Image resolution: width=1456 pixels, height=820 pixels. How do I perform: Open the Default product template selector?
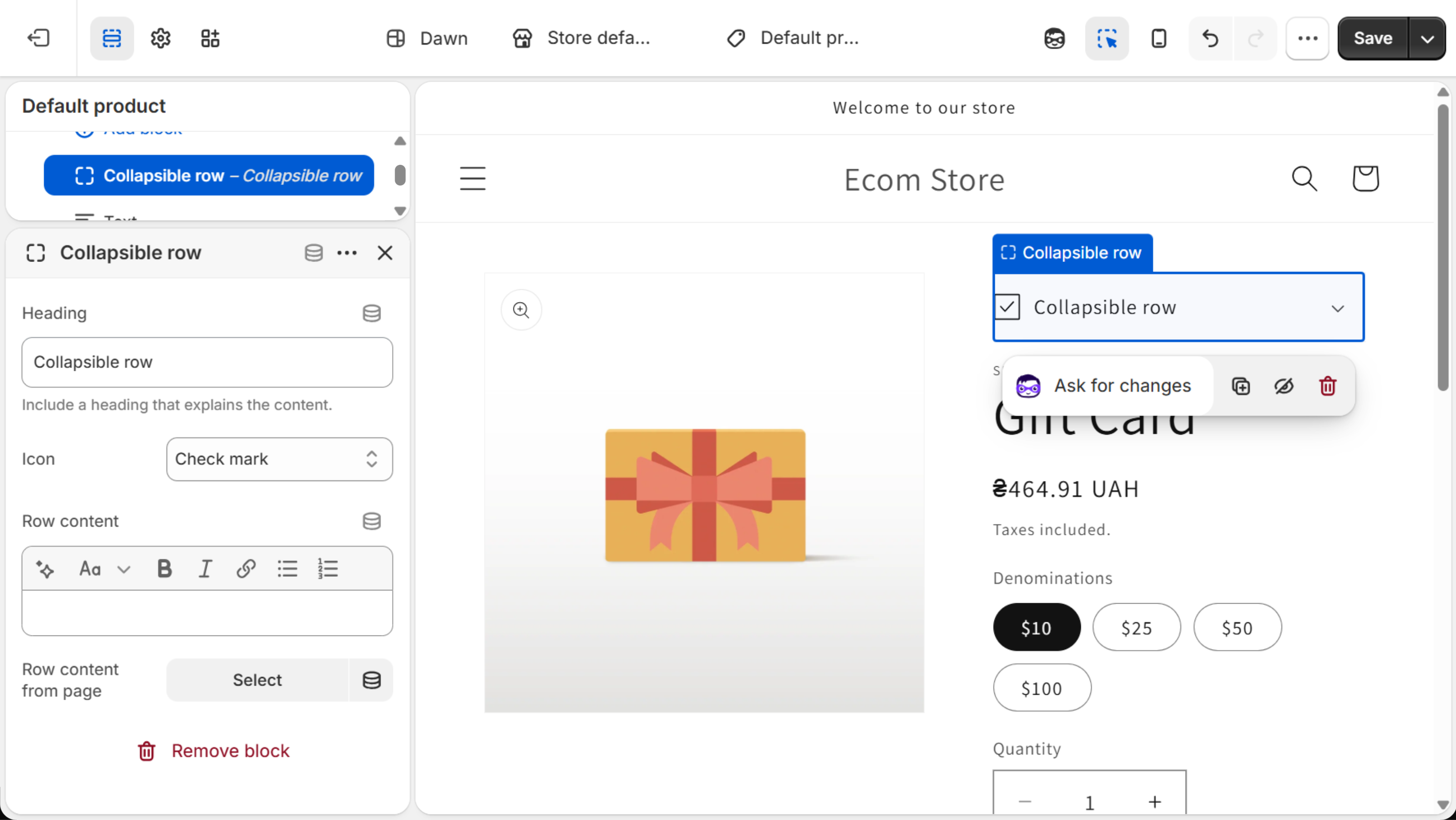click(x=793, y=38)
